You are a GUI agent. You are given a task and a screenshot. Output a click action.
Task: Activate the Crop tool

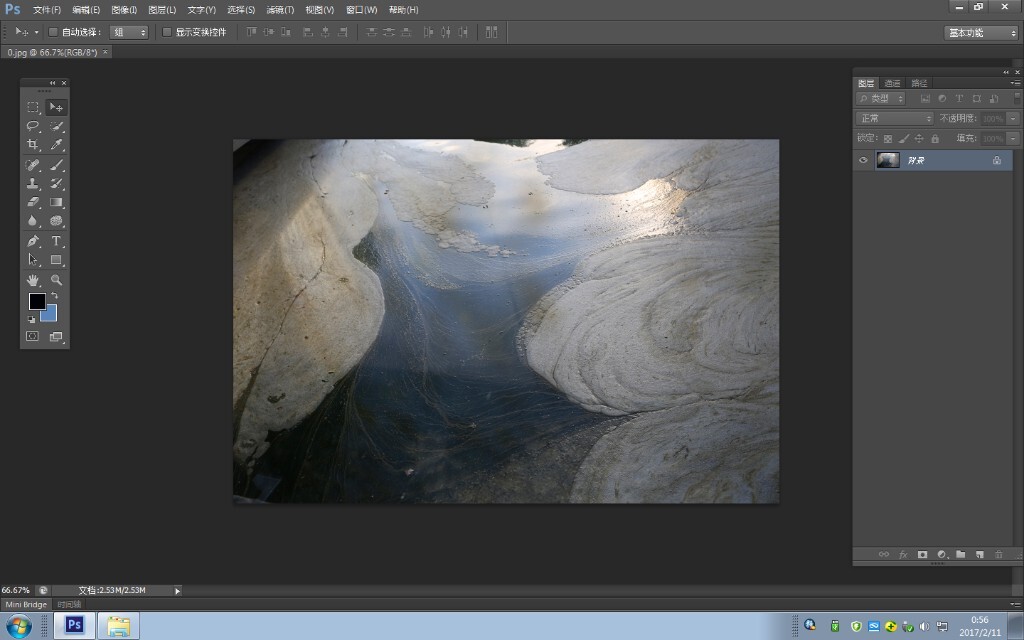(33, 144)
